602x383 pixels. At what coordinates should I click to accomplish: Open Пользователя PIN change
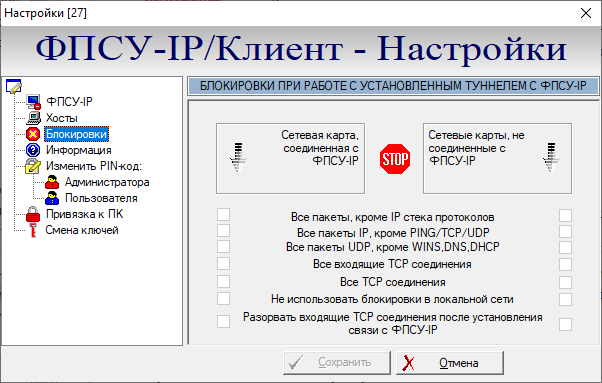click(101, 198)
